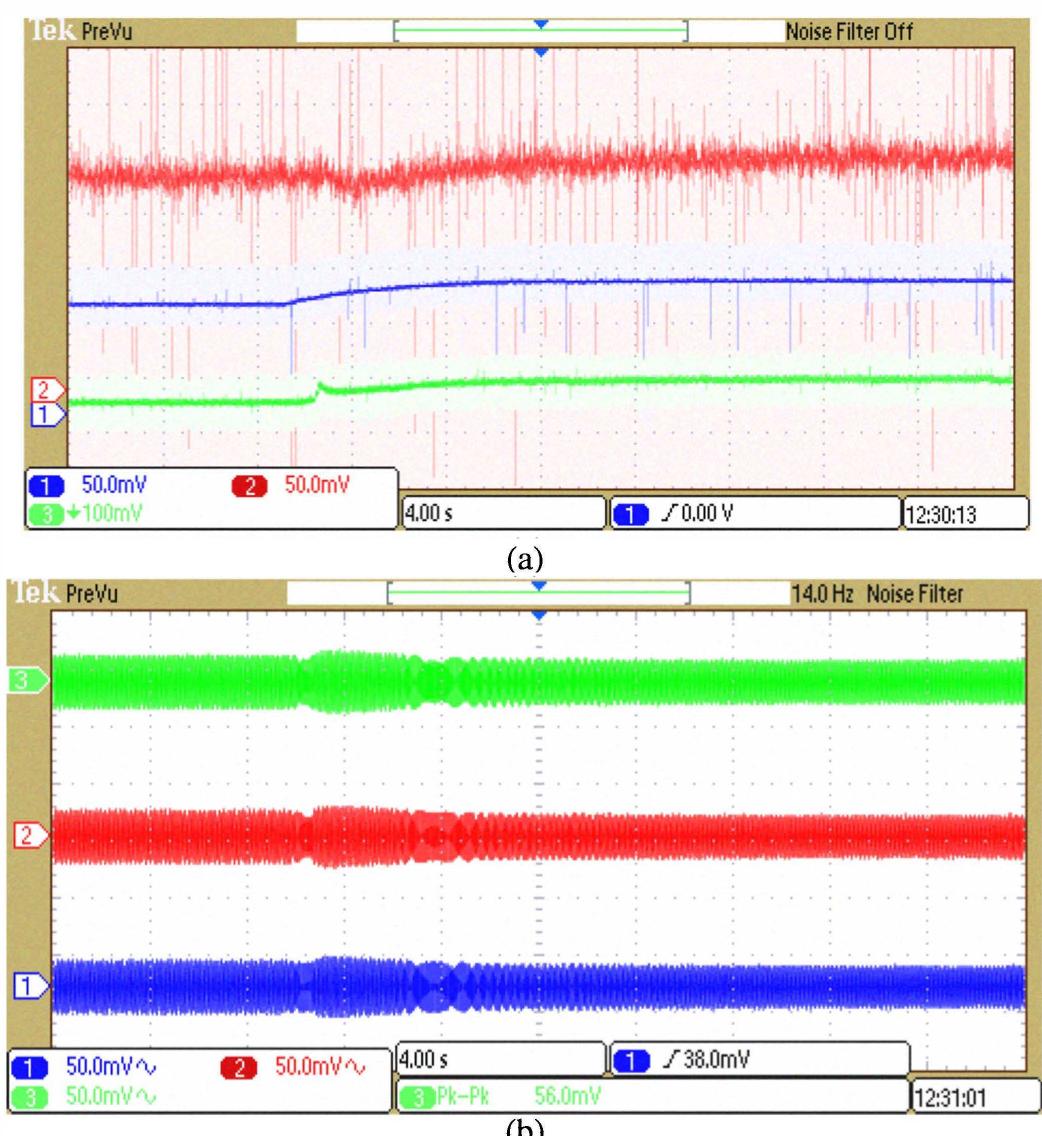Click channel 1 badge in bottom scale readout
Viewport: 1042px width, 1136px height.
click(x=30, y=1067)
